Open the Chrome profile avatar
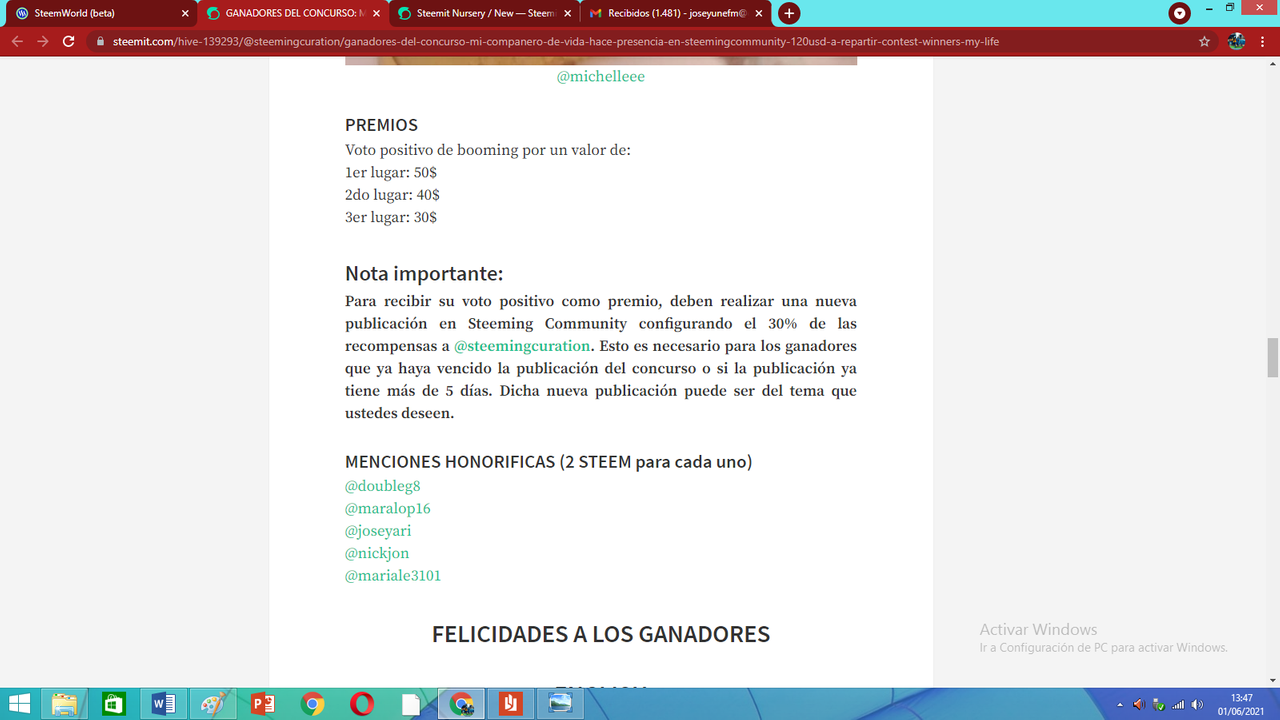 [x=1237, y=42]
